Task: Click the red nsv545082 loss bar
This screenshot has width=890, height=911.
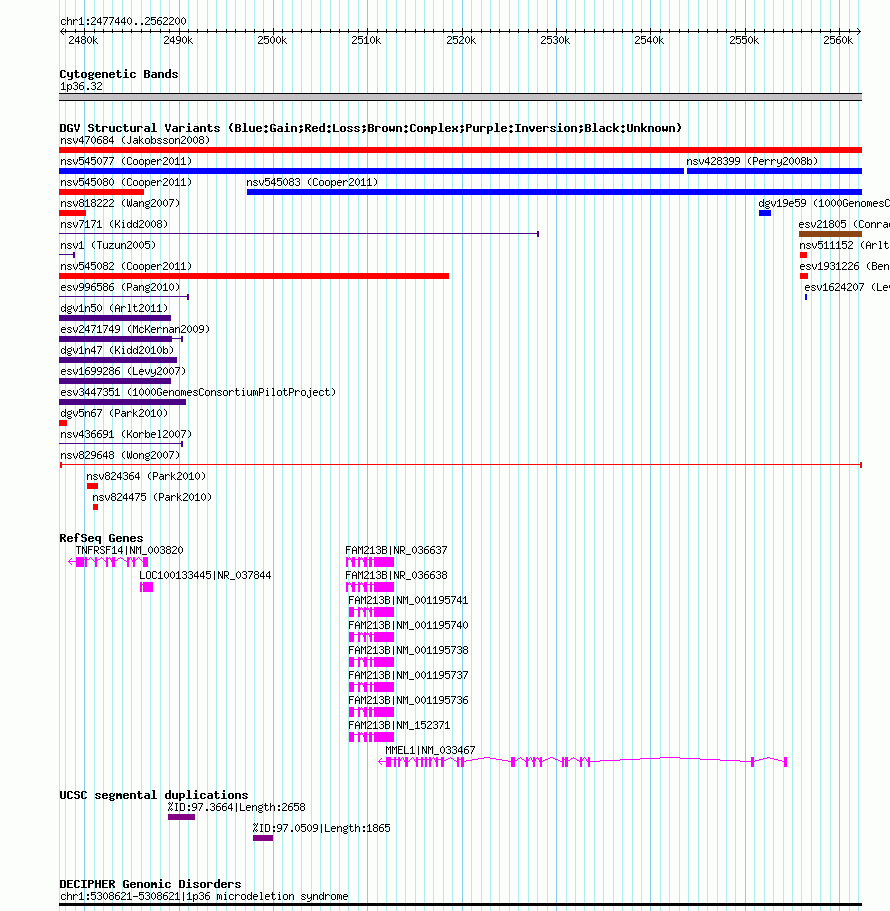Action: [x=254, y=276]
